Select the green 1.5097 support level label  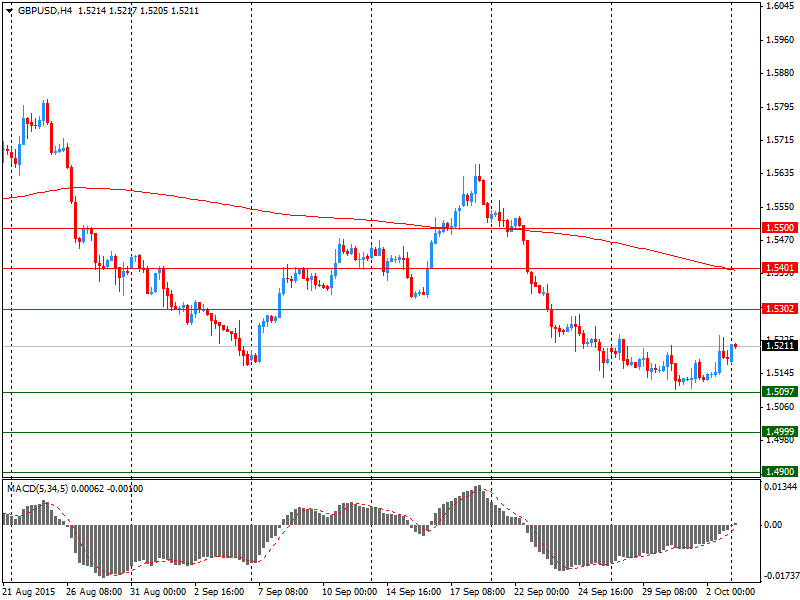(x=780, y=391)
